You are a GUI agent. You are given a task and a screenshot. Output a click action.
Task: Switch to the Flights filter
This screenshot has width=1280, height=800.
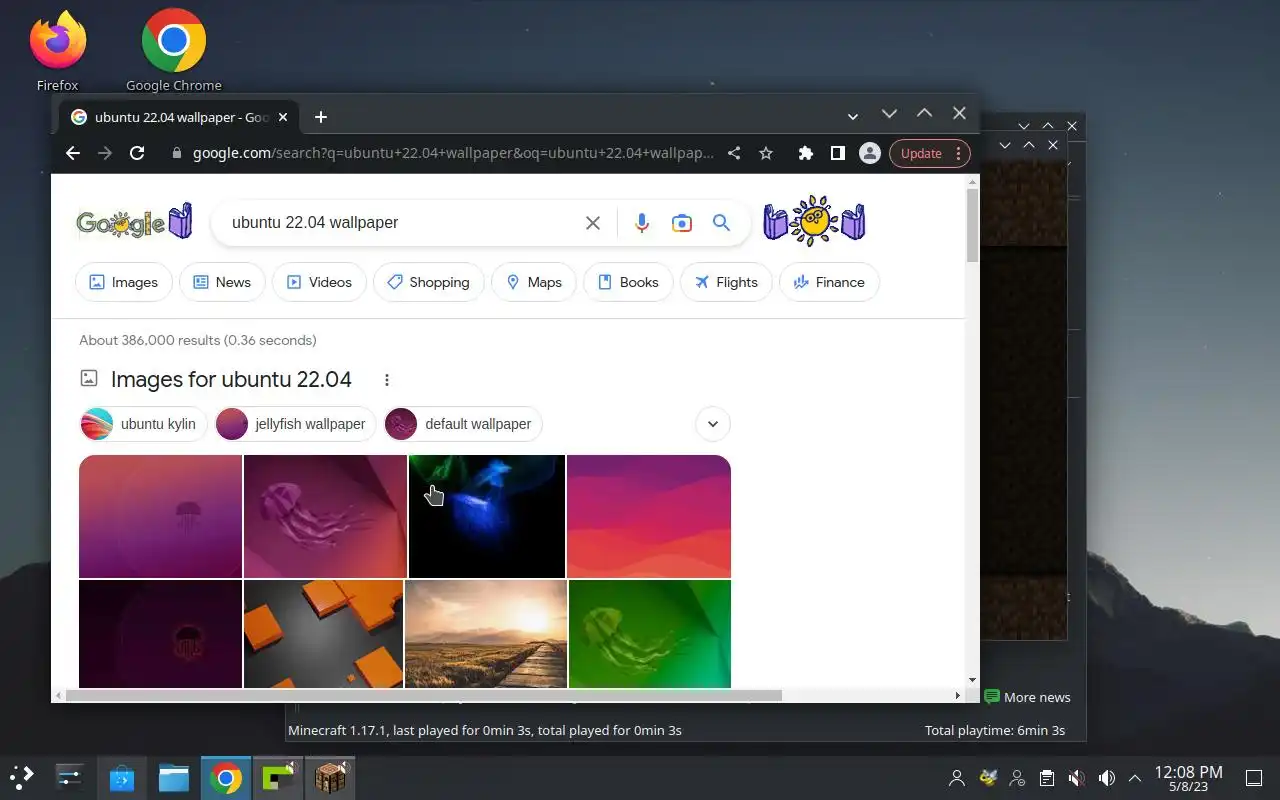[726, 282]
